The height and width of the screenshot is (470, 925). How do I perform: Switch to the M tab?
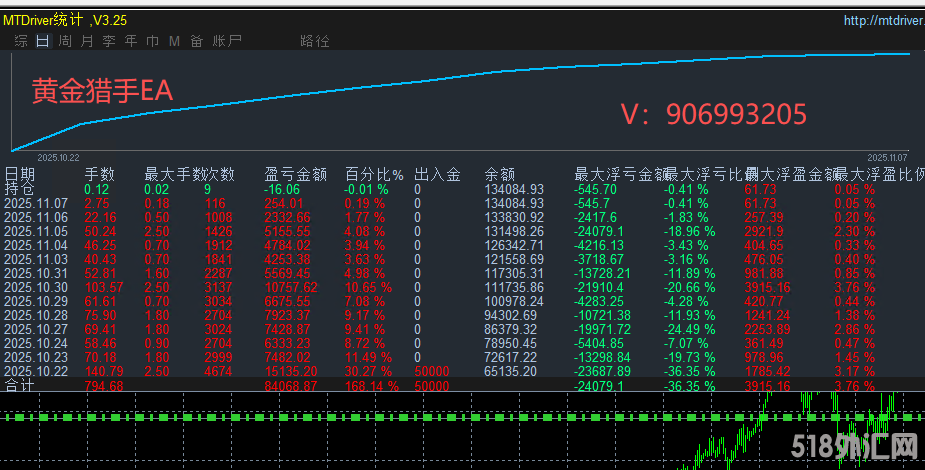174,41
